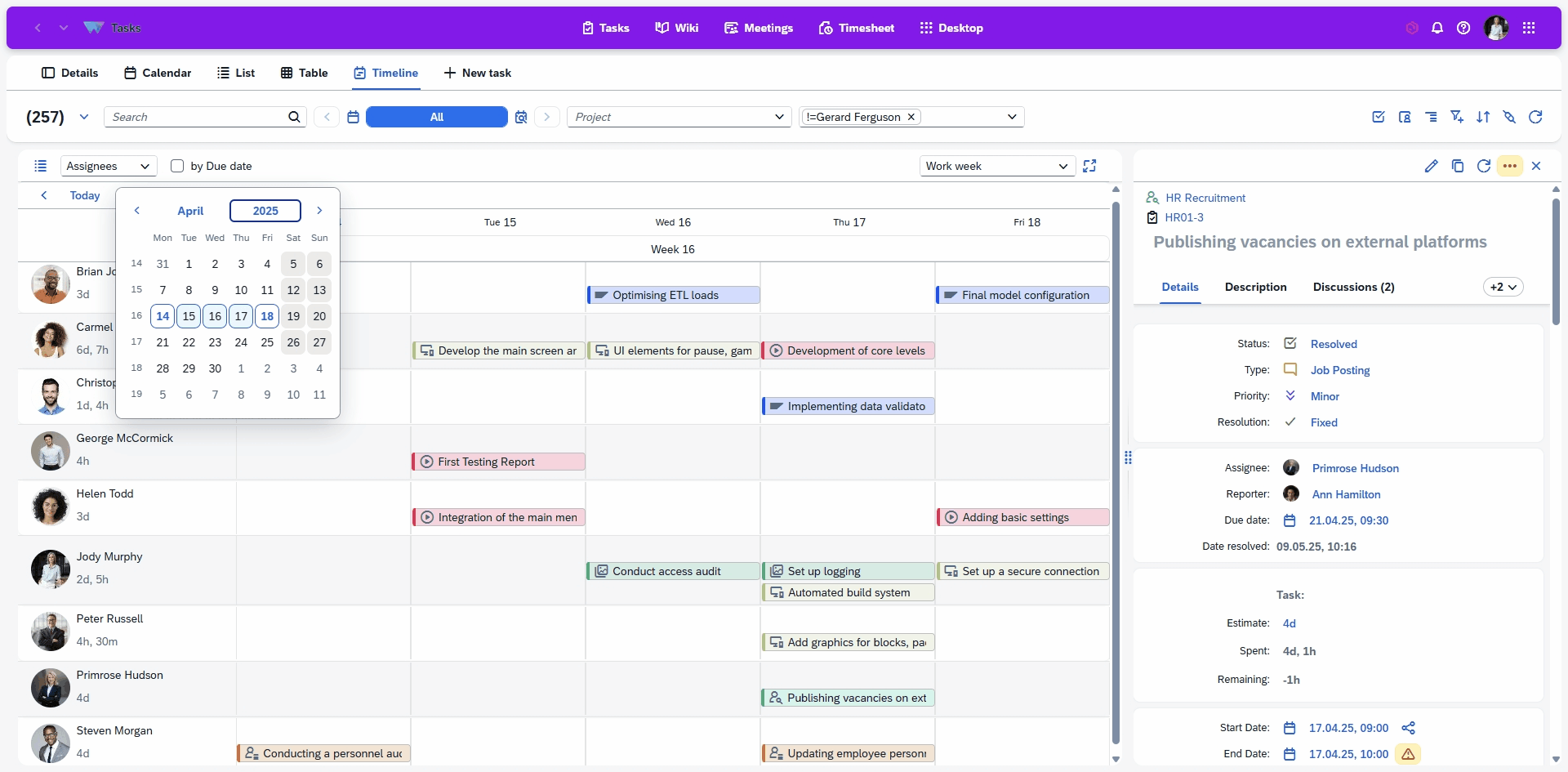Open the three-dots more actions menu

[x=1509, y=166]
